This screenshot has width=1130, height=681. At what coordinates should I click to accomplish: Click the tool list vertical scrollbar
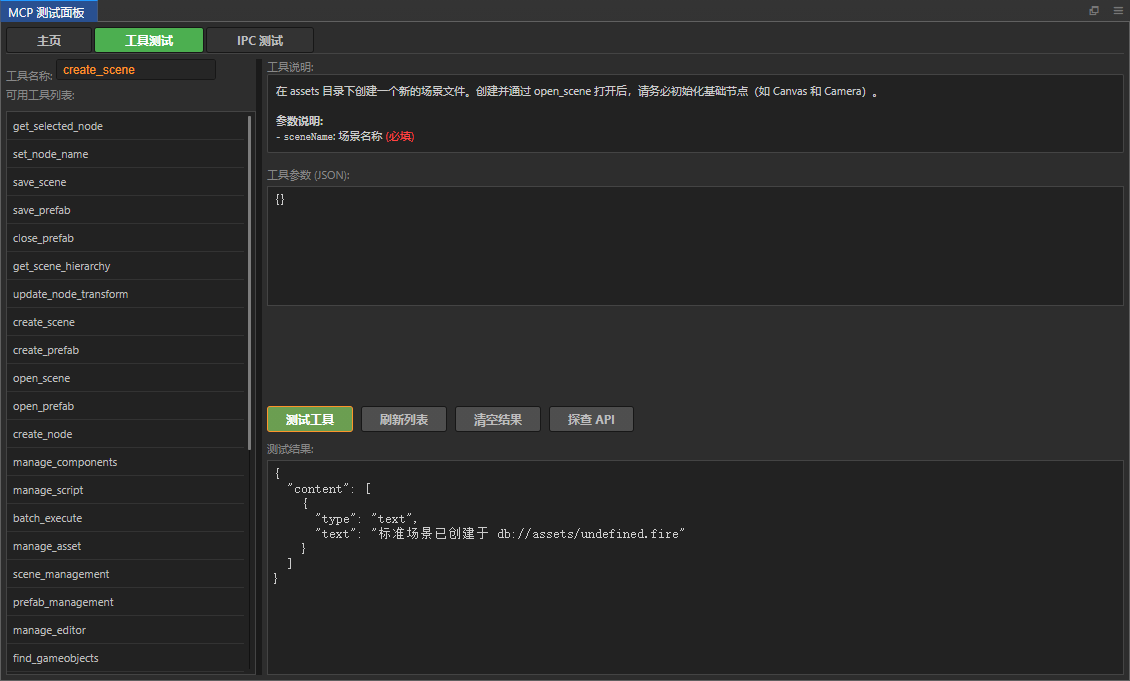click(250, 282)
